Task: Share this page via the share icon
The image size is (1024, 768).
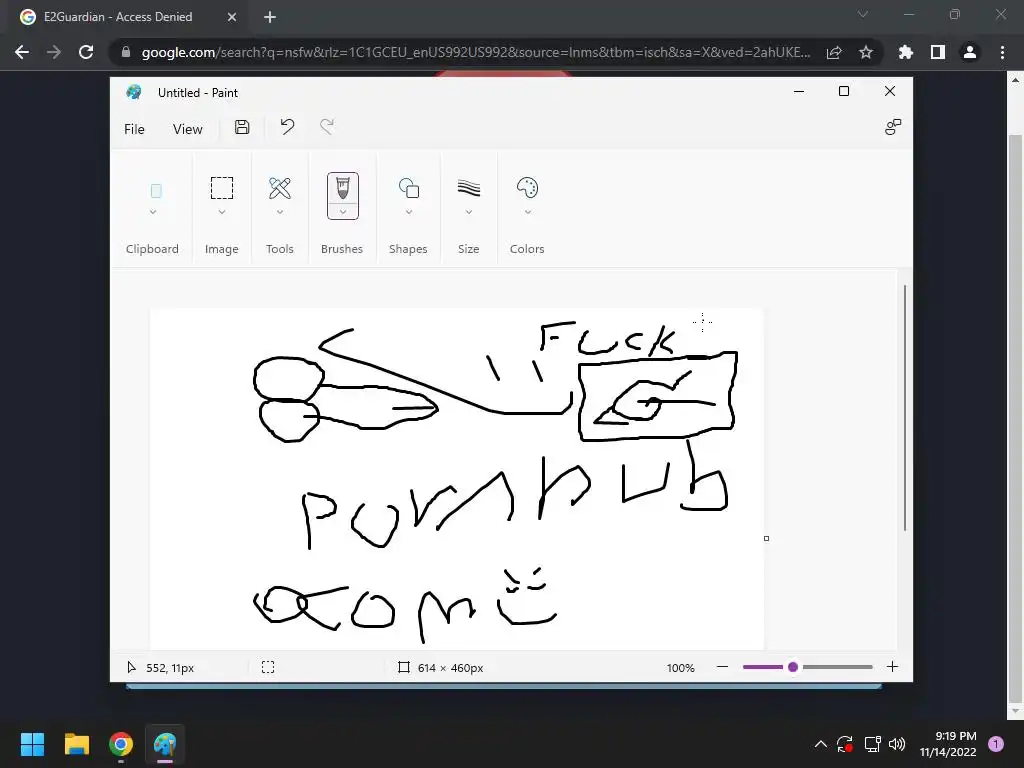Action: tap(834, 52)
